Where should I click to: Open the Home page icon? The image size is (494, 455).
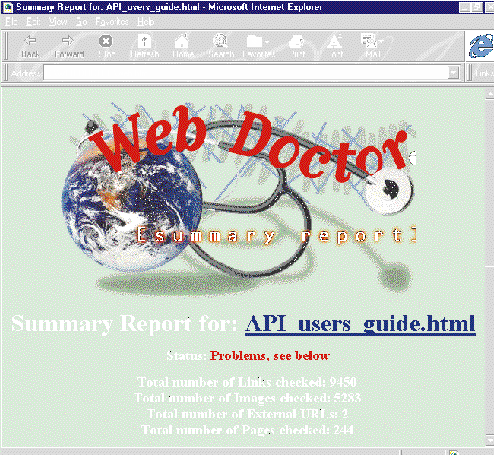click(182, 46)
